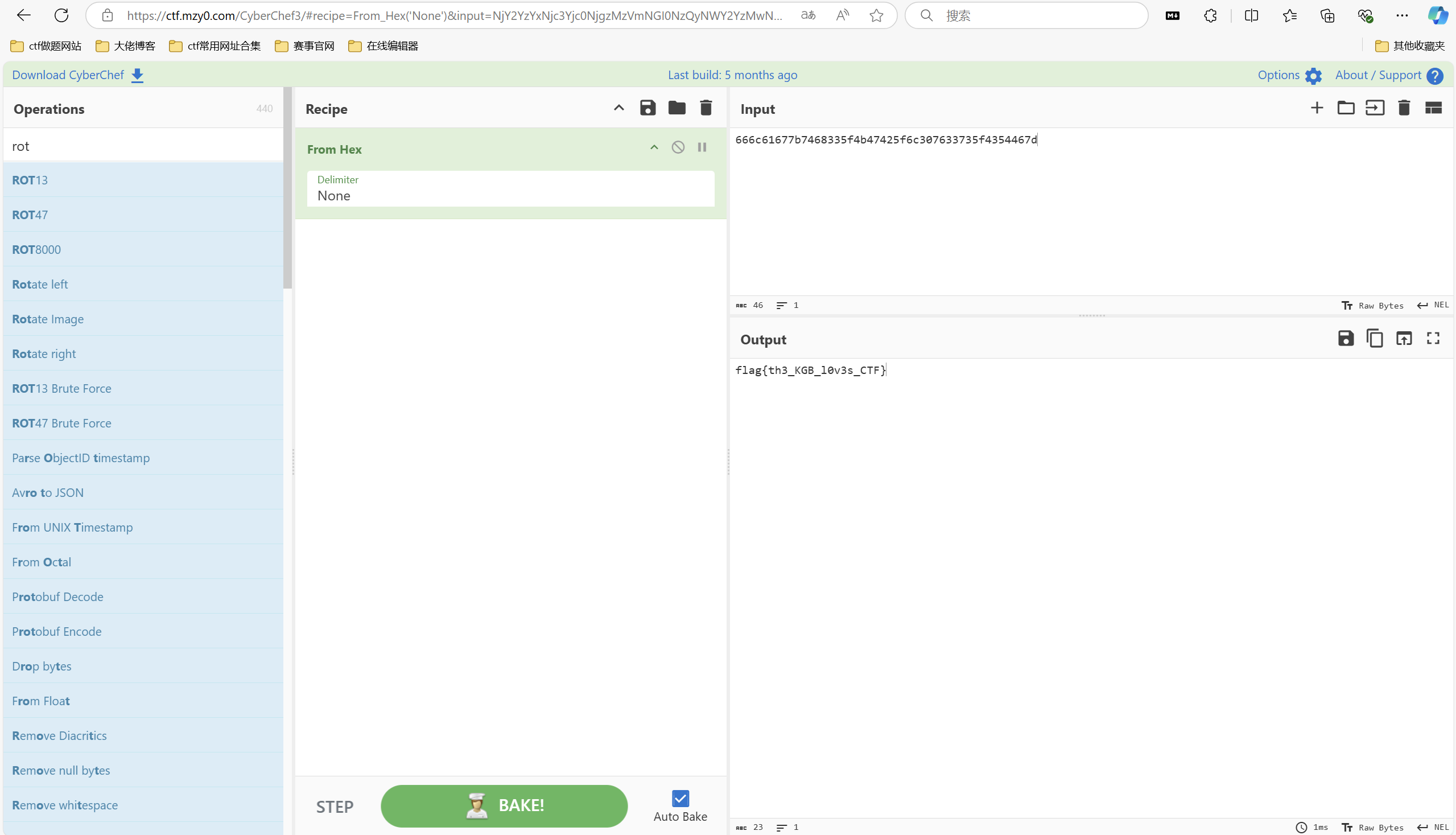The image size is (1456, 835).
Task: Select ROT13 Brute Force operation
Action: pos(143,388)
